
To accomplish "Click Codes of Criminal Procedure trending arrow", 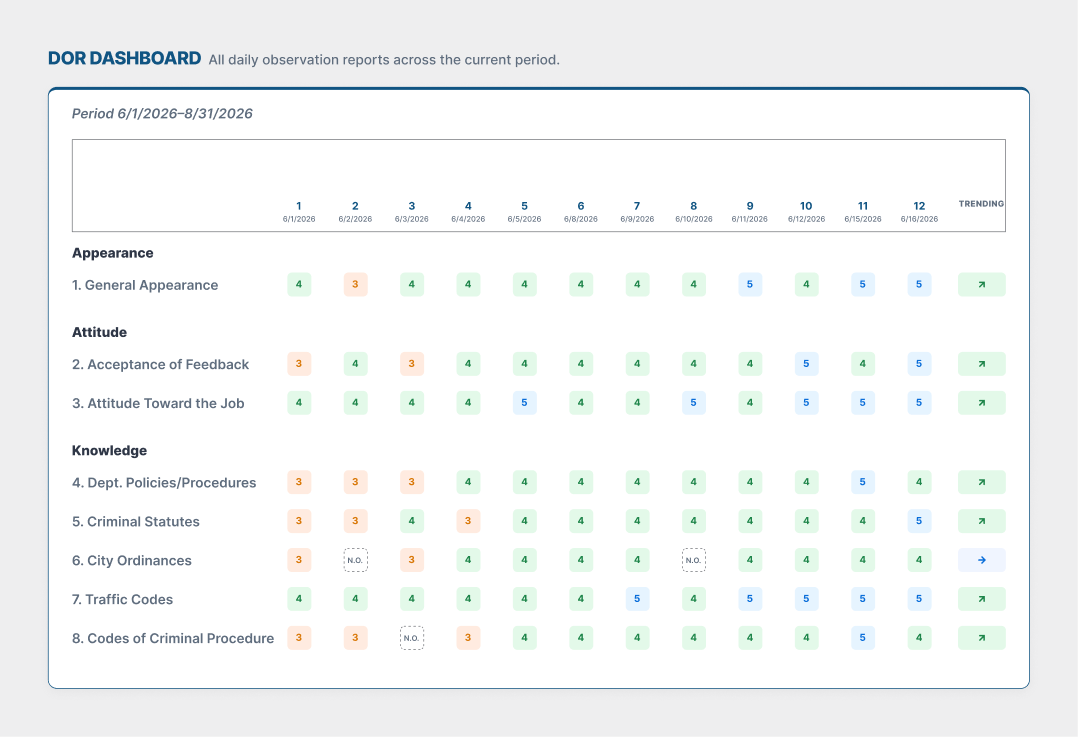I will point(981,638).
